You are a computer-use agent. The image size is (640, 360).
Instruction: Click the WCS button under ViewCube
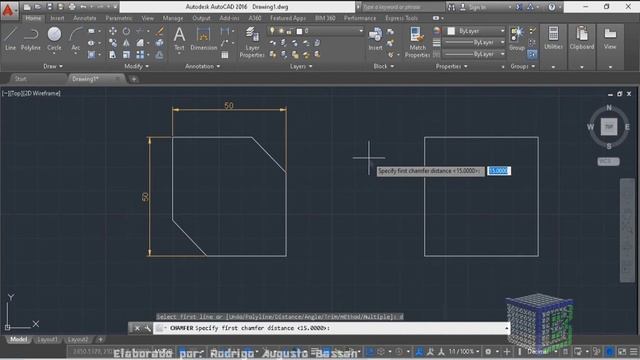(608, 162)
